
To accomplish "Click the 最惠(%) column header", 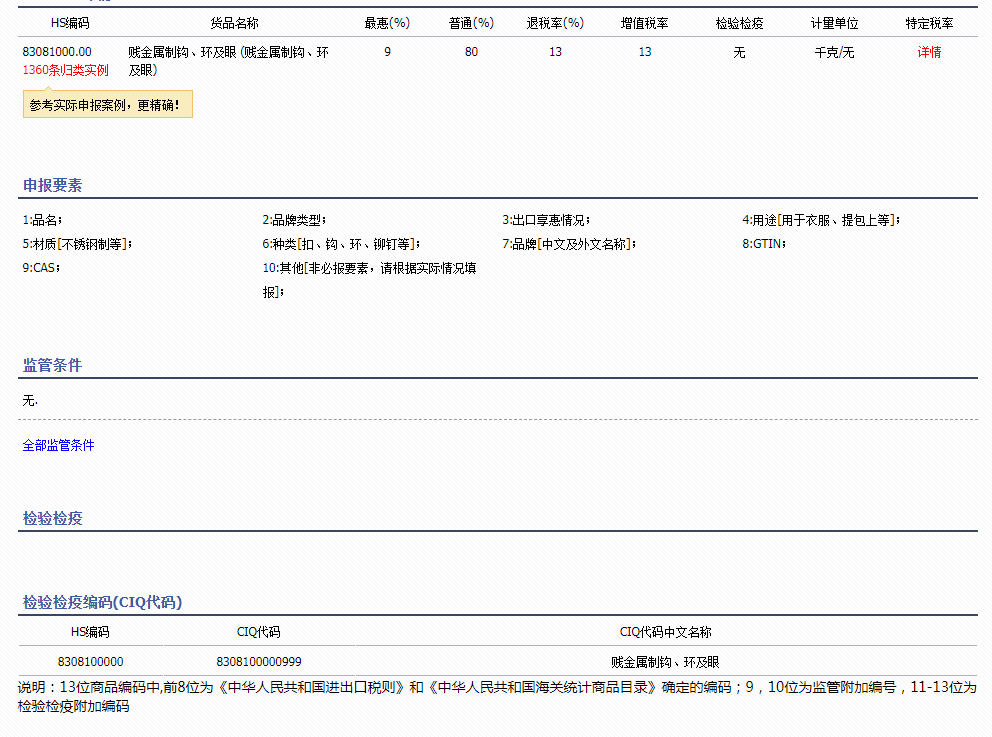I will (x=386, y=22).
